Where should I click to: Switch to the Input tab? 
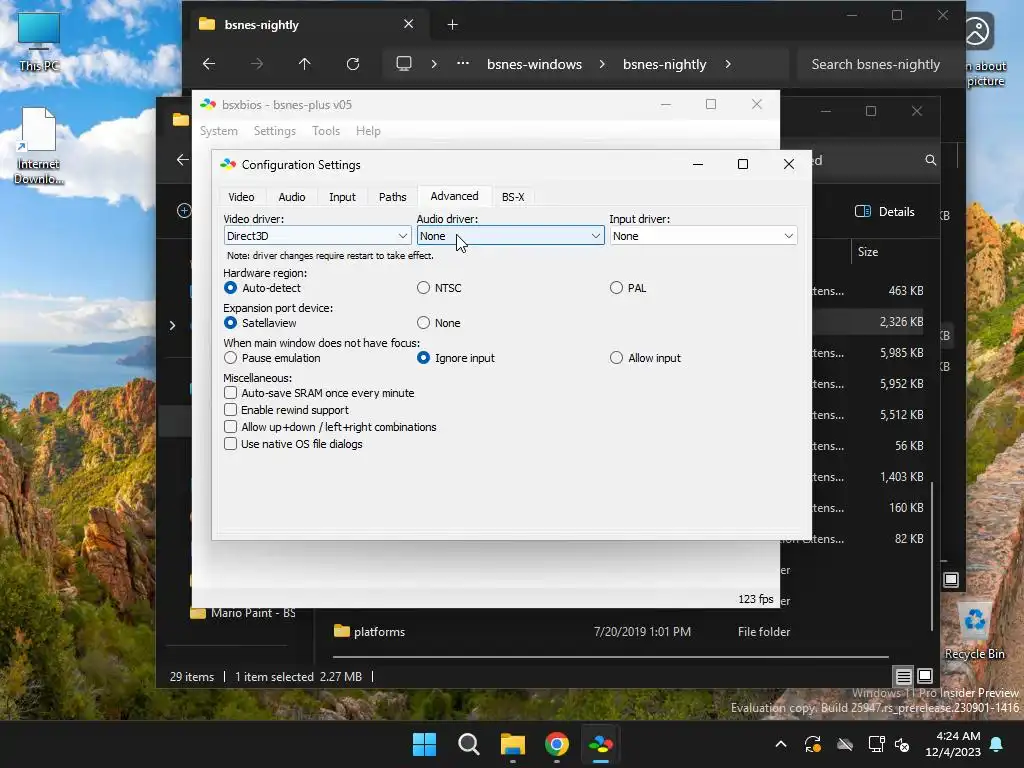[x=342, y=197]
